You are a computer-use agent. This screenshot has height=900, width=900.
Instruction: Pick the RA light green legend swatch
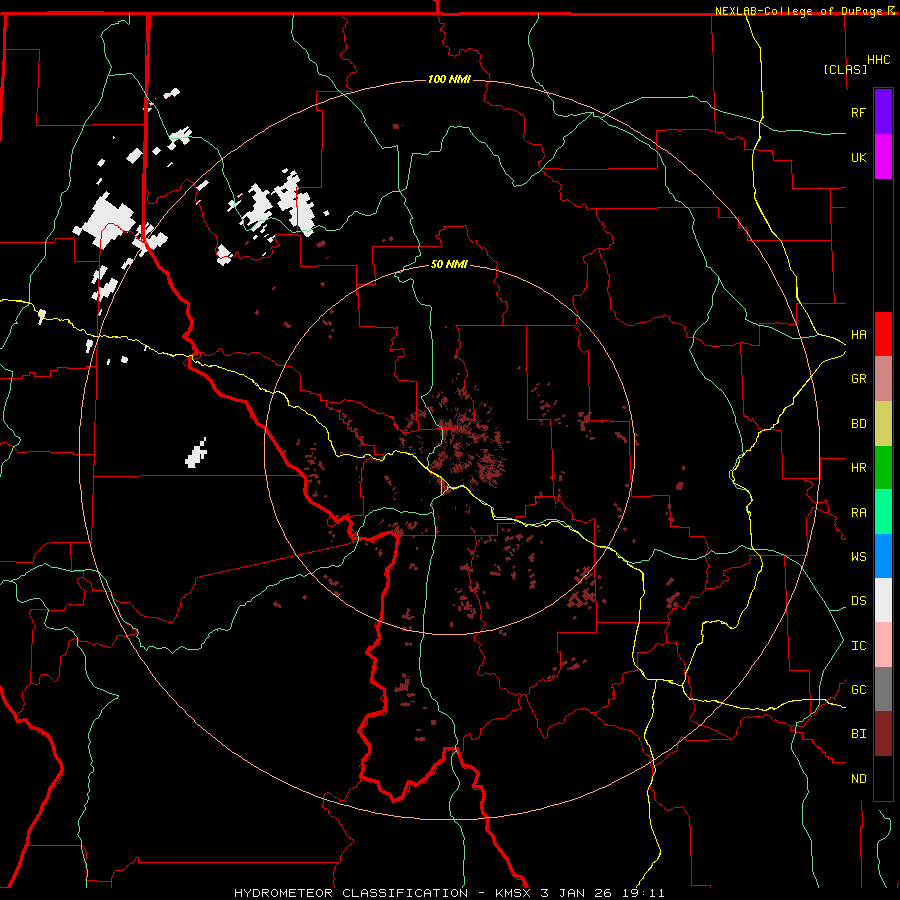[883, 512]
